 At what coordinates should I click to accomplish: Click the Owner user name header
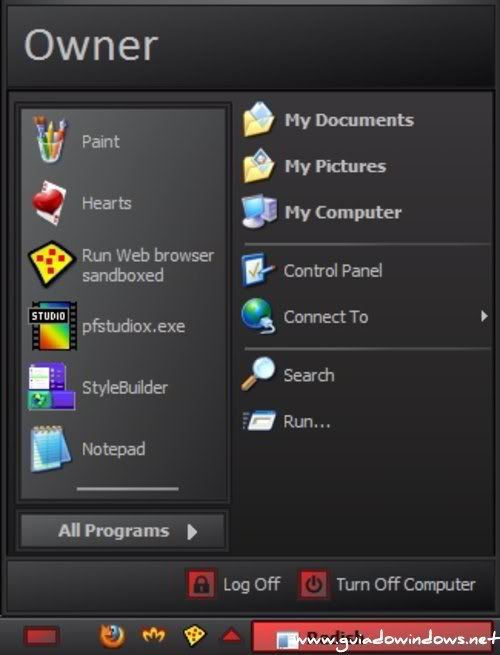tap(91, 45)
